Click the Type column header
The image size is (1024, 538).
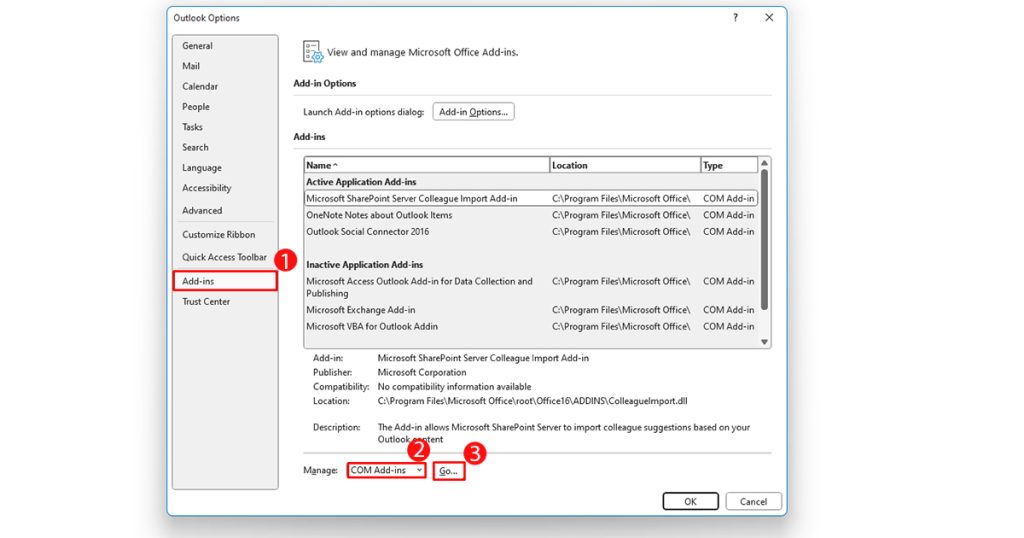729,165
